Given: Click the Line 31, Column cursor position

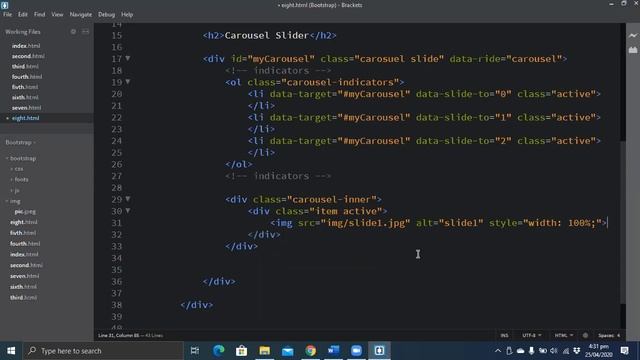Looking at the screenshot, I should click(118, 335).
